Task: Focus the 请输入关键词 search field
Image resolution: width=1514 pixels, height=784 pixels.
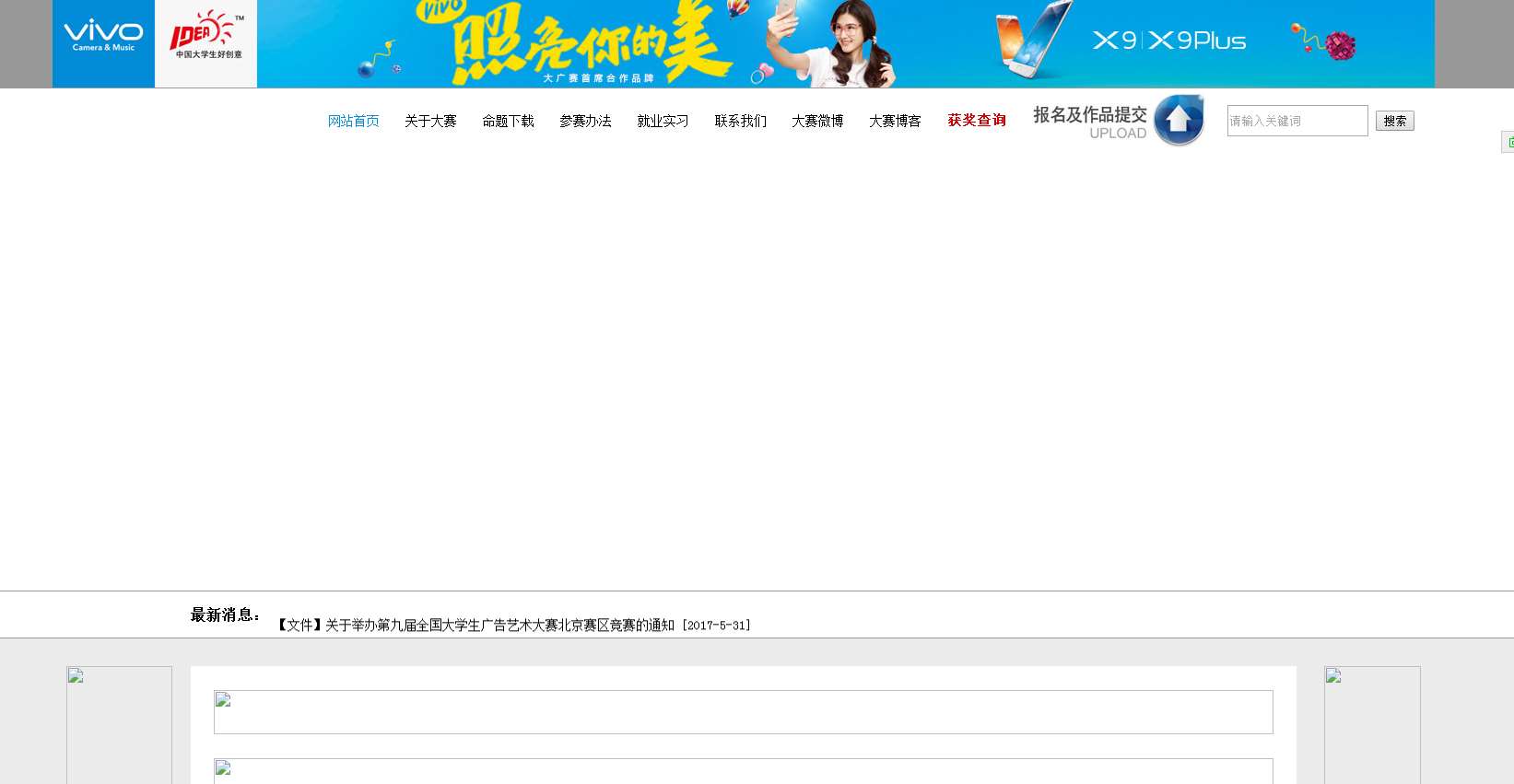Action: coord(1297,121)
